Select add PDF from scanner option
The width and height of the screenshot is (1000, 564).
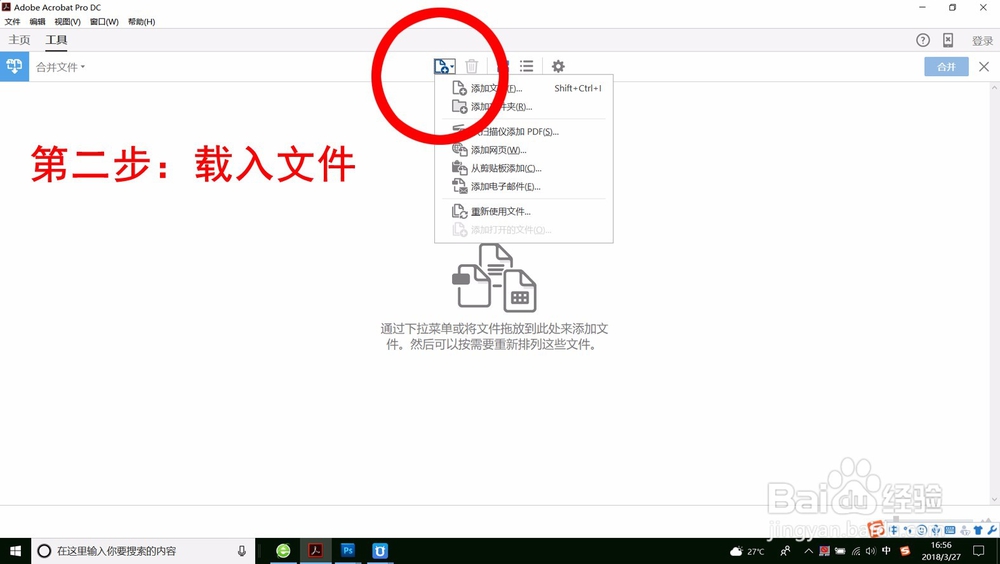coord(524,131)
